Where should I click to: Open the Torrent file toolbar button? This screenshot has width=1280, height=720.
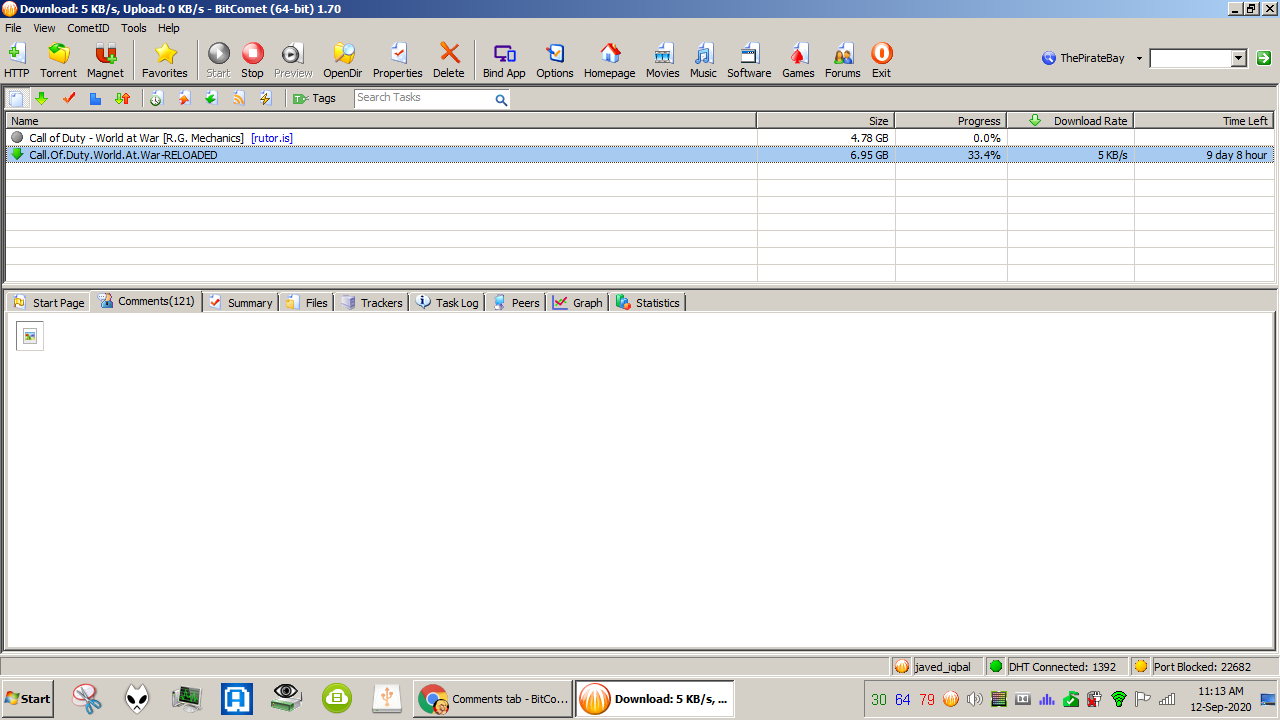coord(58,60)
